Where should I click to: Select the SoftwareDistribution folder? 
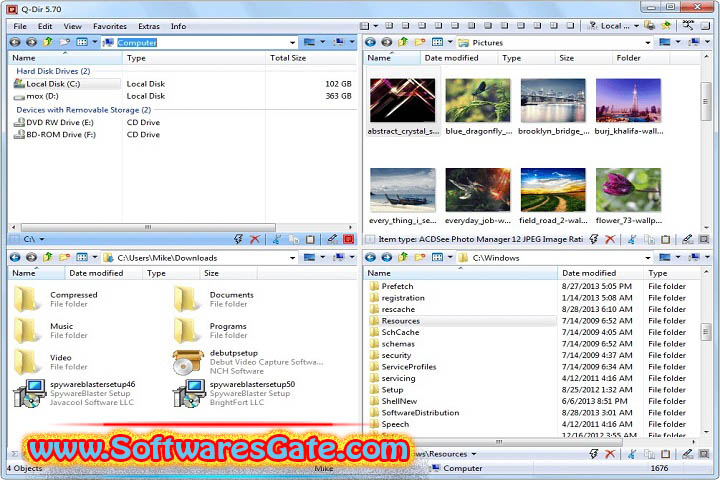pos(415,412)
